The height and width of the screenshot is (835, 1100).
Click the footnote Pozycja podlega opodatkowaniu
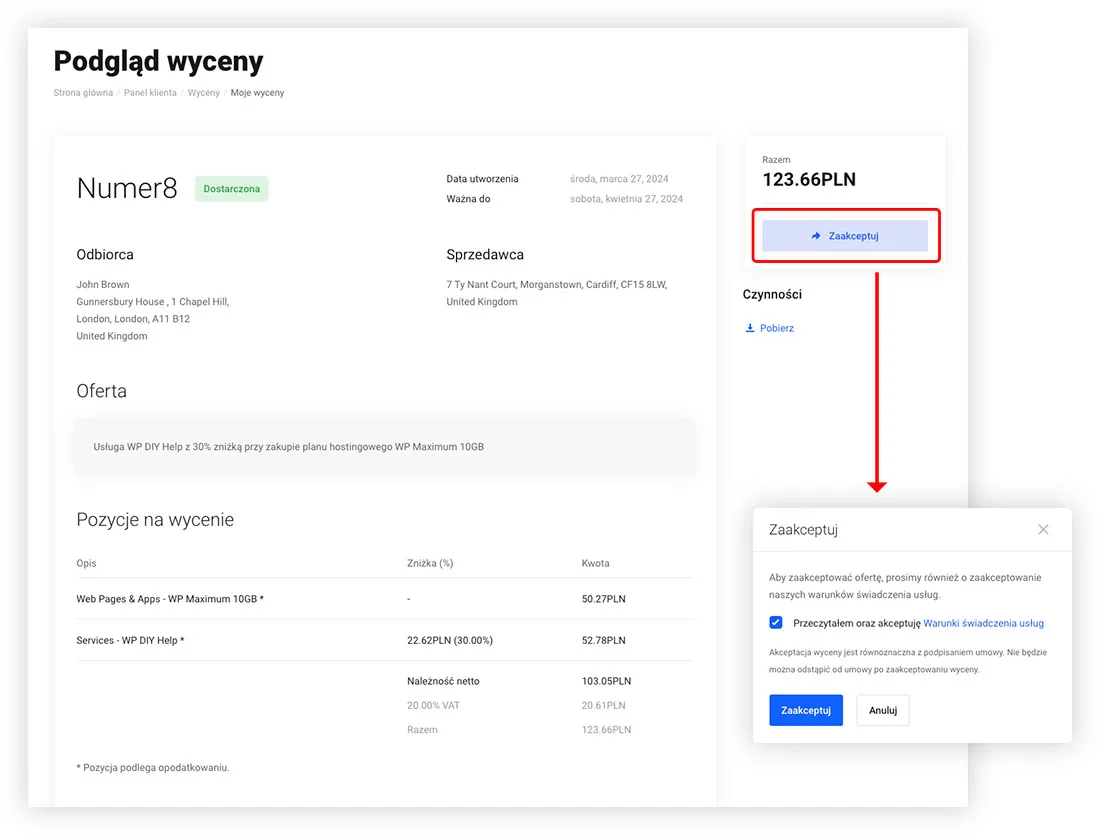tap(153, 767)
